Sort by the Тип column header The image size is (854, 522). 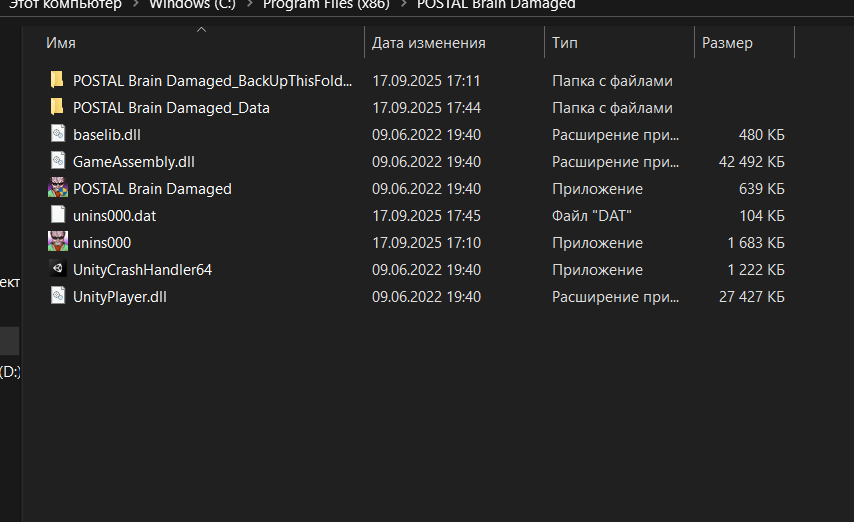tap(565, 43)
